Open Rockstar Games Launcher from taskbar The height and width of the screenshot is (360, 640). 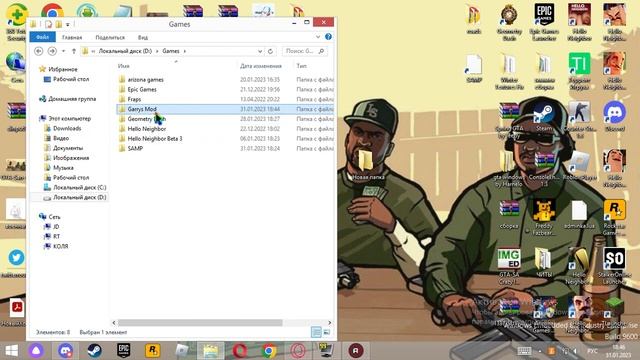152,351
